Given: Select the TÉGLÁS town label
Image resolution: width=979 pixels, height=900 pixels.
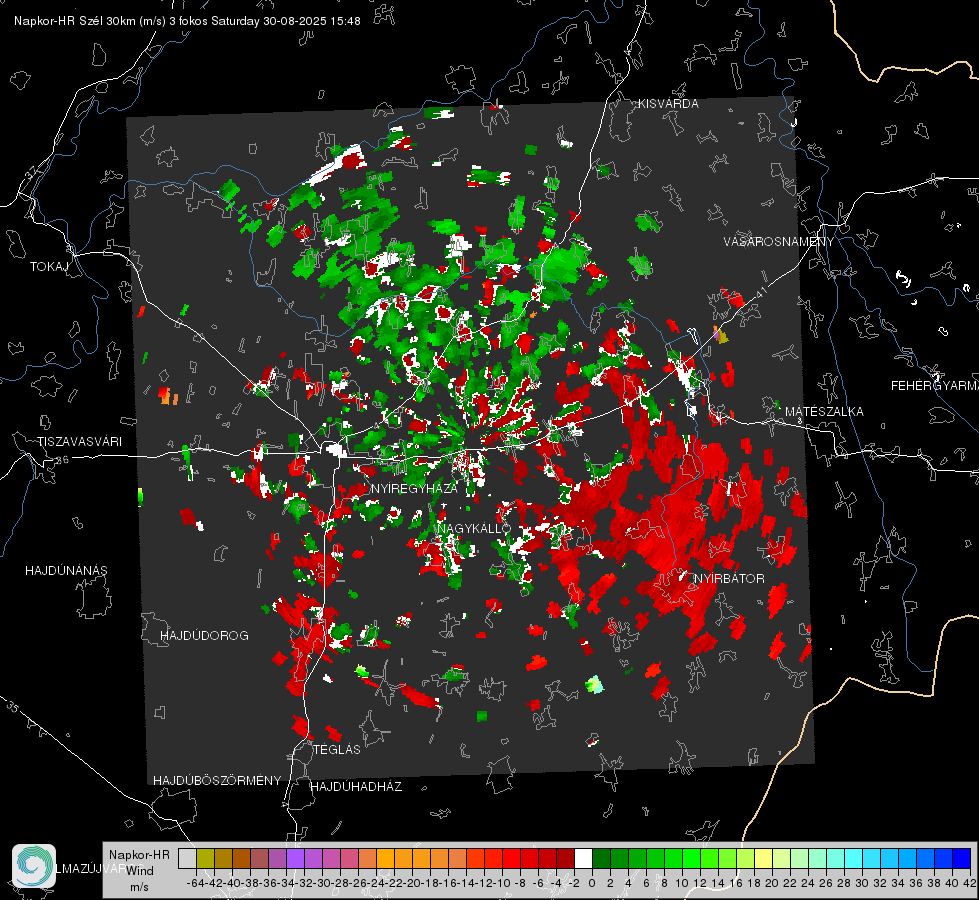Looking at the screenshot, I should click(x=337, y=749).
